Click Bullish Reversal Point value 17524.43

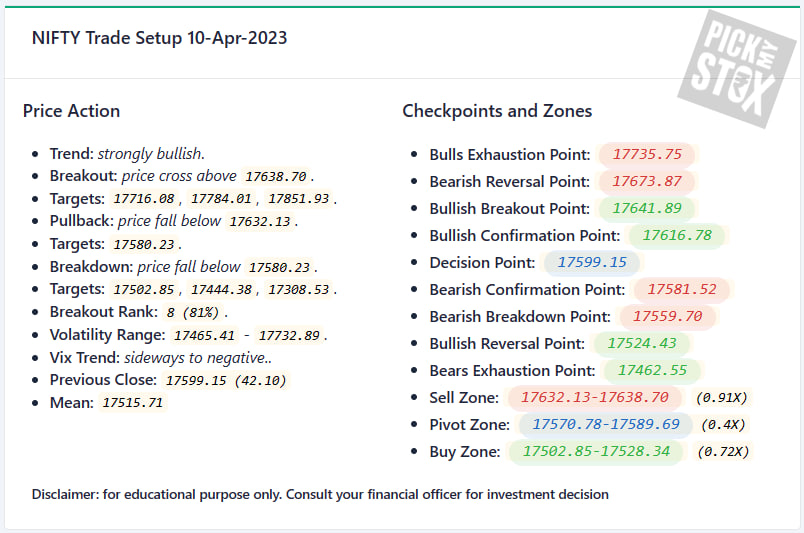click(642, 344)
